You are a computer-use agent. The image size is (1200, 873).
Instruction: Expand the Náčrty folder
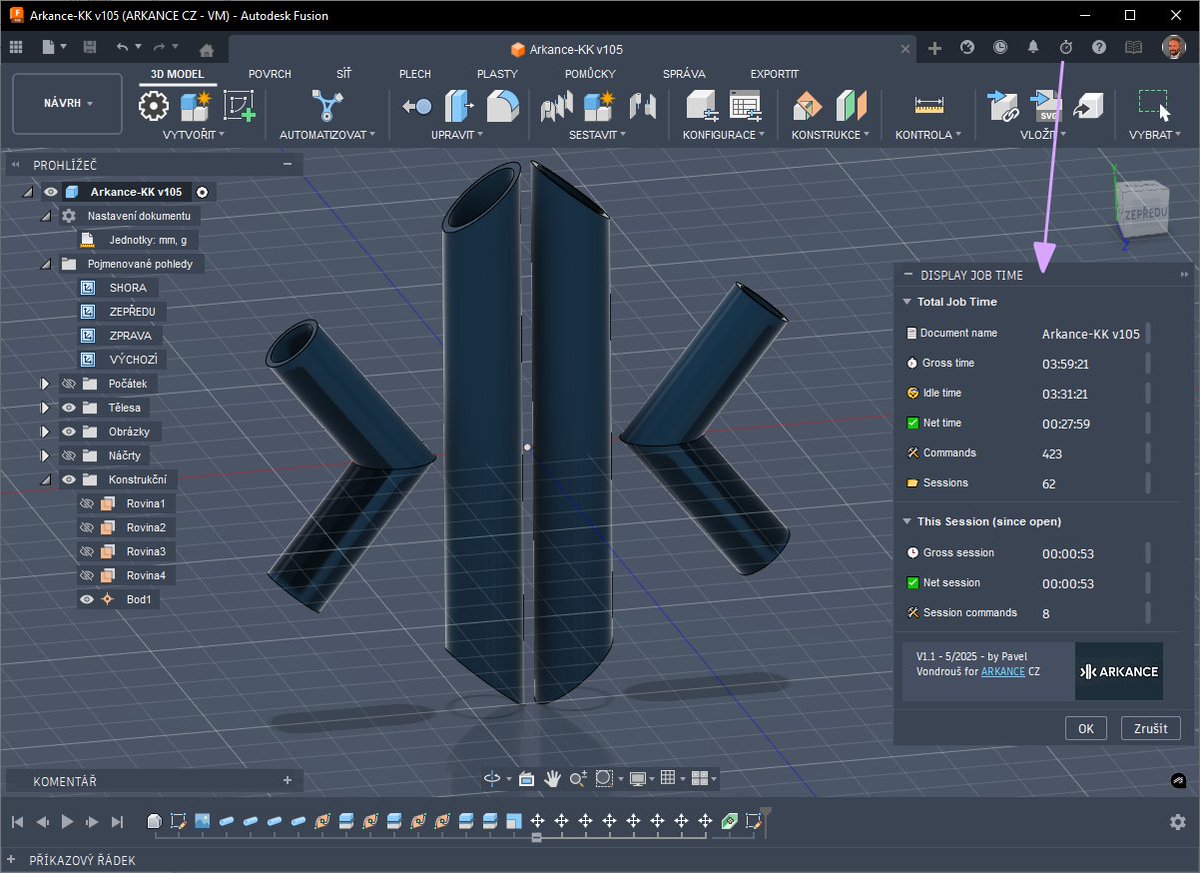tap(44, 455)
